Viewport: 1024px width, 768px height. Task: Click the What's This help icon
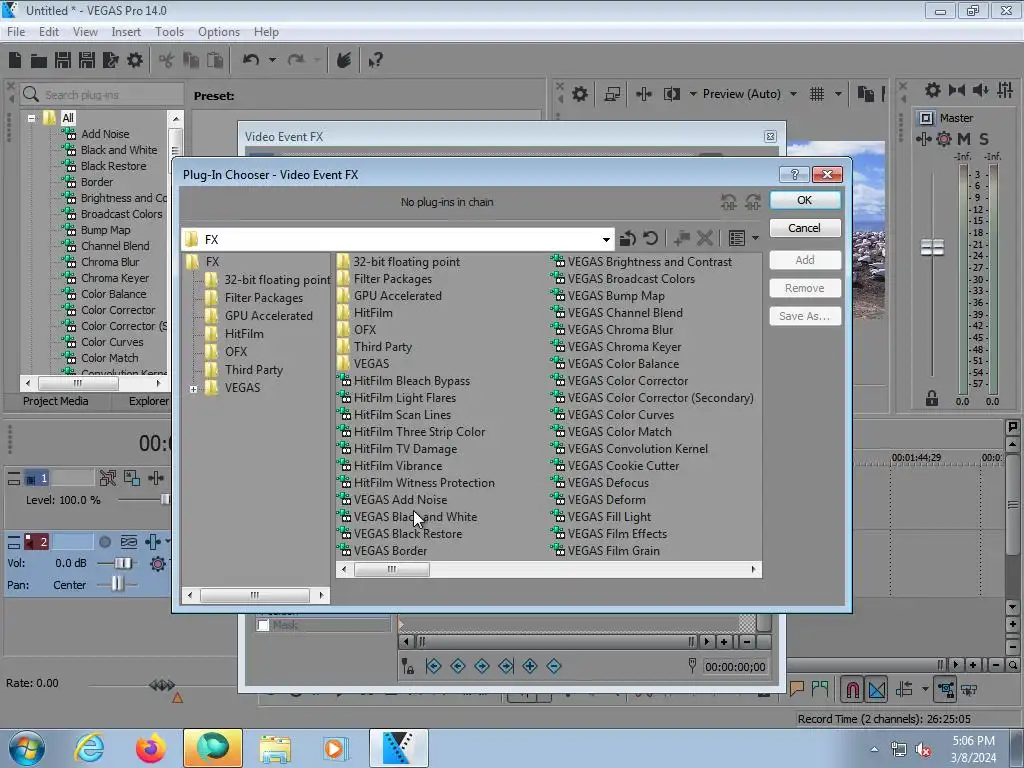[x=376, y=60]
